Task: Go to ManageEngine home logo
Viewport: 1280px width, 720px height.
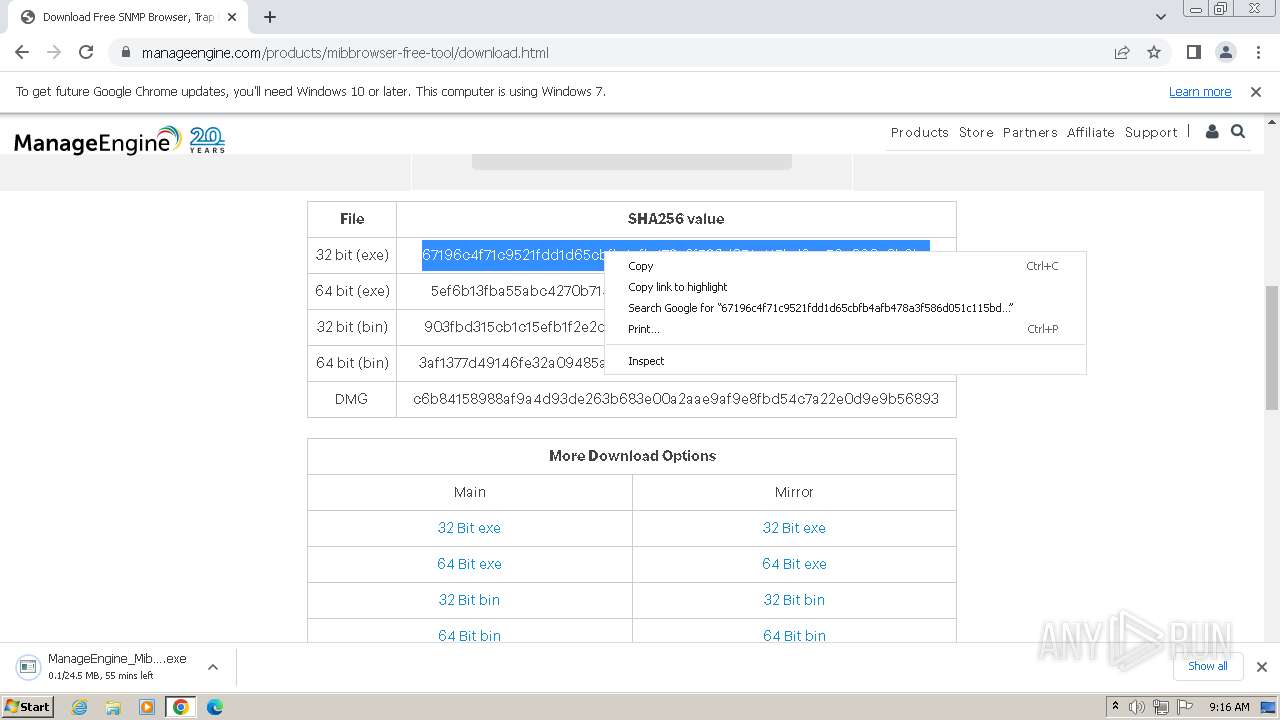Action: (x=119, y=140)
